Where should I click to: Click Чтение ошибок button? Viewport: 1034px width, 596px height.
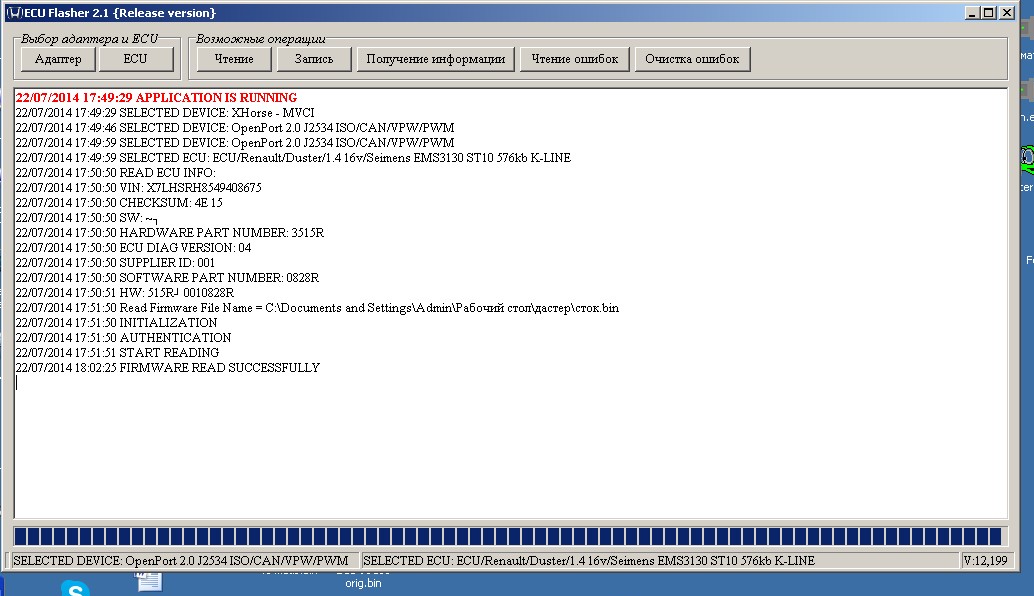coord(574,59)
